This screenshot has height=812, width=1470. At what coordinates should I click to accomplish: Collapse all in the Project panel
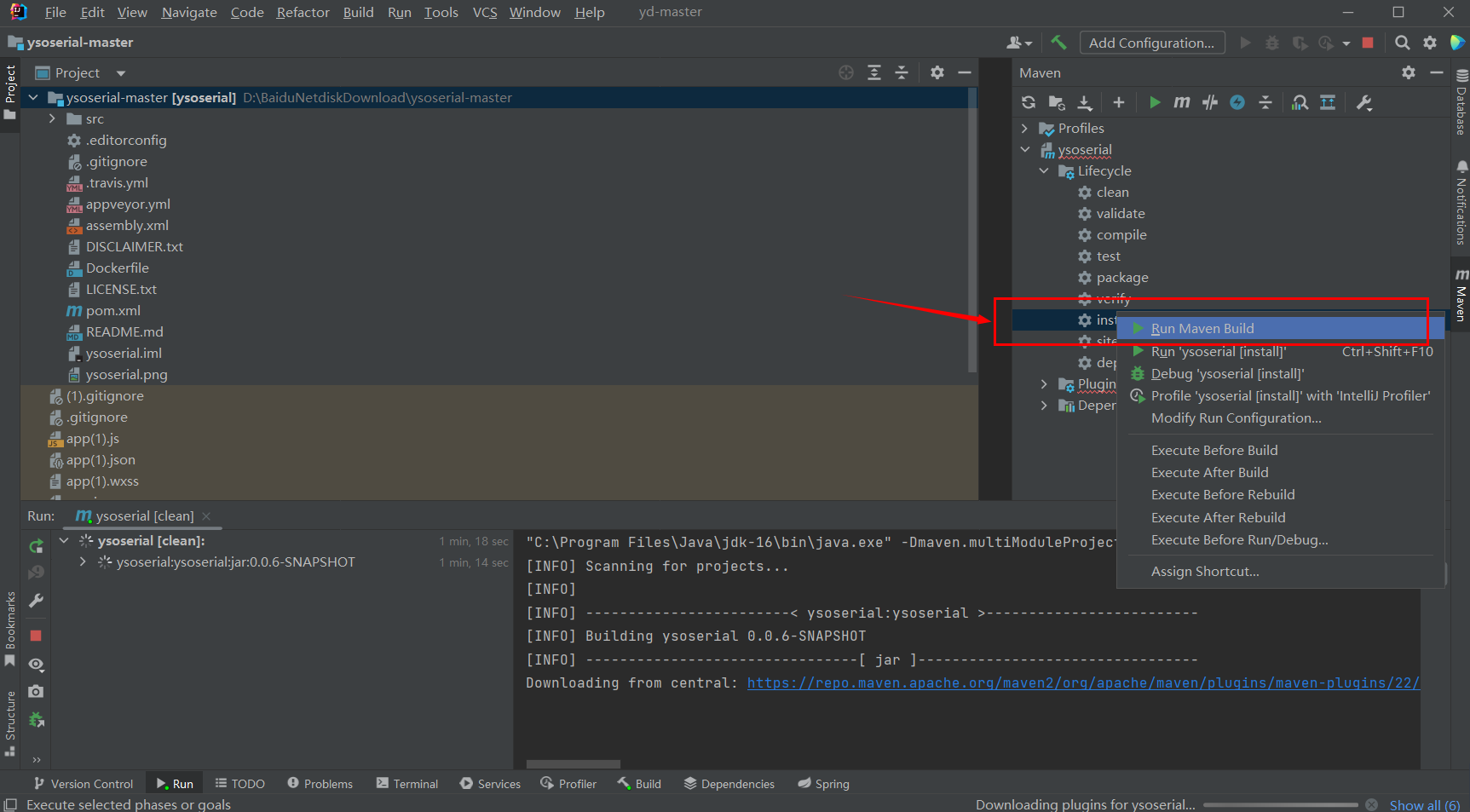[x=902, y=72]
